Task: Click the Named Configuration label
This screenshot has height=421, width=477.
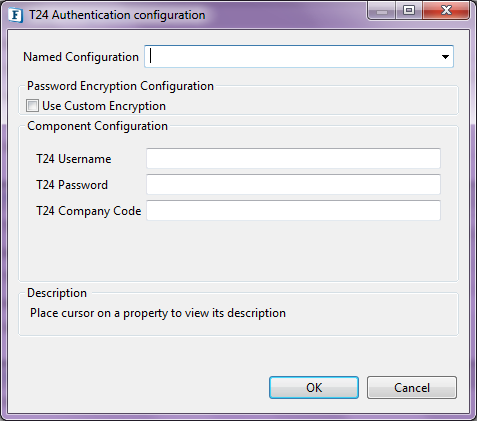Action: click(81, 57)
